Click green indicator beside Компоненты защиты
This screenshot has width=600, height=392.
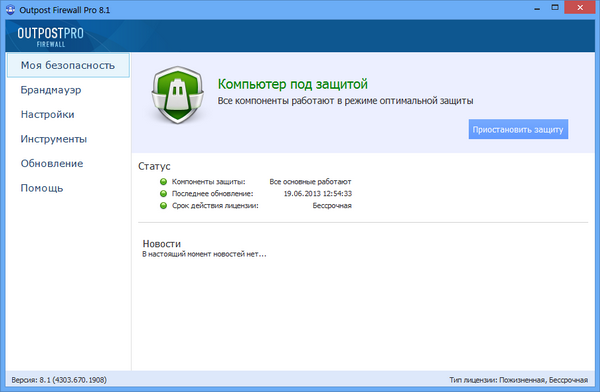163,181
